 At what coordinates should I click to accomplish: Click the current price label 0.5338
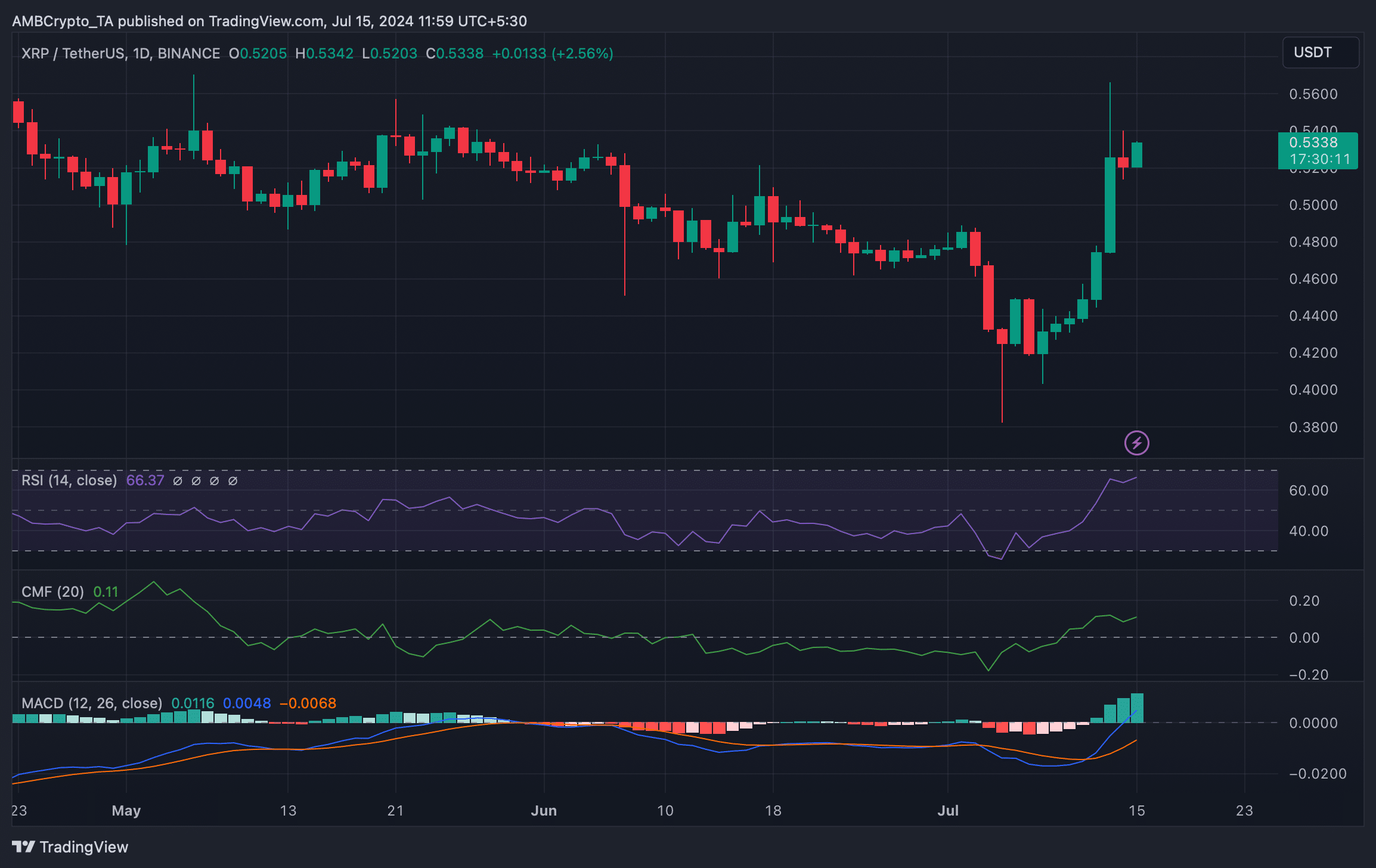pyautogui.click(x=1313, y=142)
